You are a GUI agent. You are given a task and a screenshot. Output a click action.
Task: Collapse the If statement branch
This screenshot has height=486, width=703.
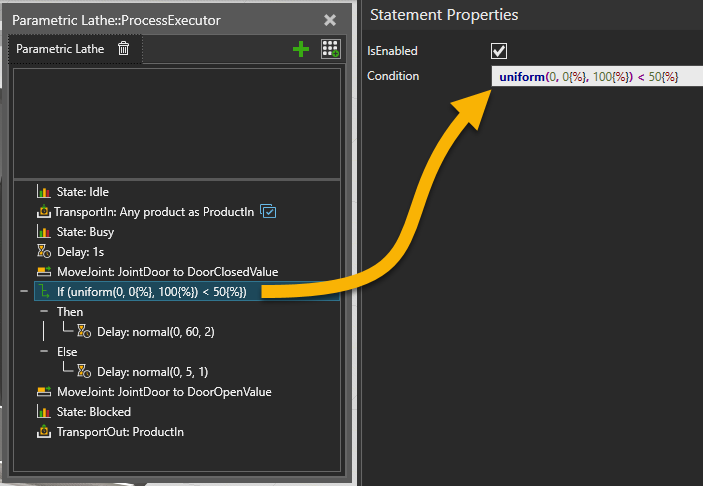click(23, 292)
